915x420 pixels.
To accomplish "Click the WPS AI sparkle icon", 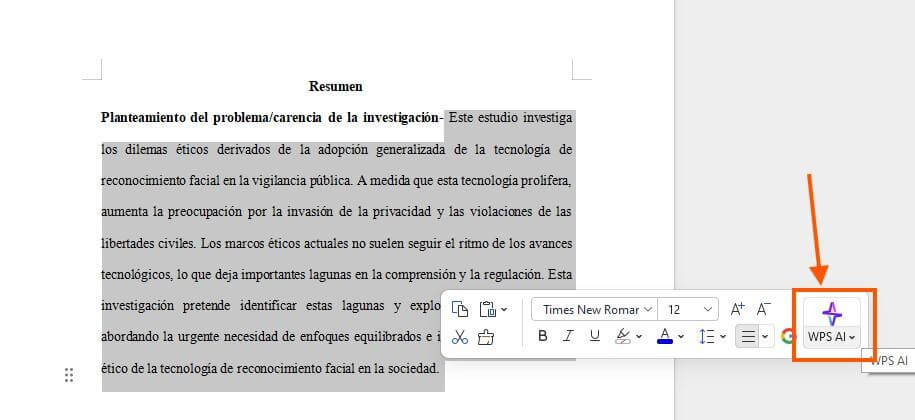I will 832,314.
